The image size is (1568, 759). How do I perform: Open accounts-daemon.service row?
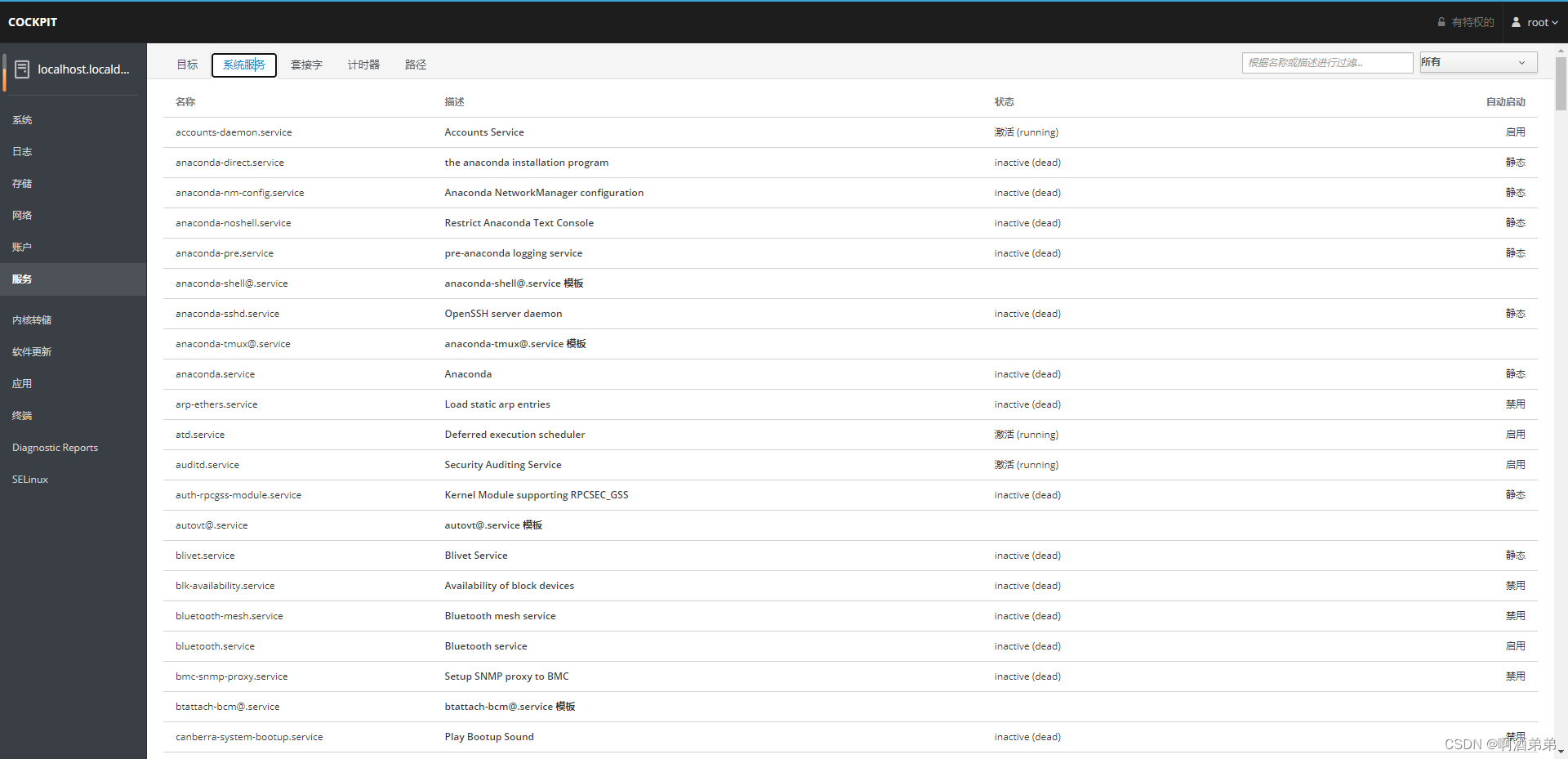pos(850,132)
